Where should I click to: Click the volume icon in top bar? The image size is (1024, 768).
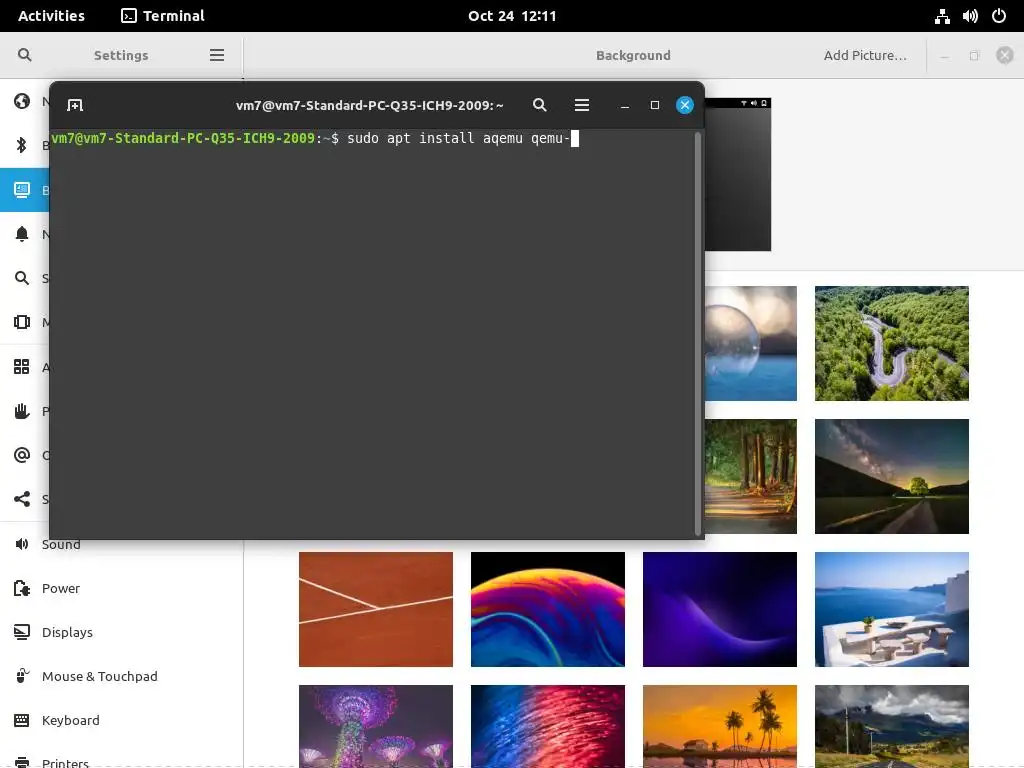point(970,16)
